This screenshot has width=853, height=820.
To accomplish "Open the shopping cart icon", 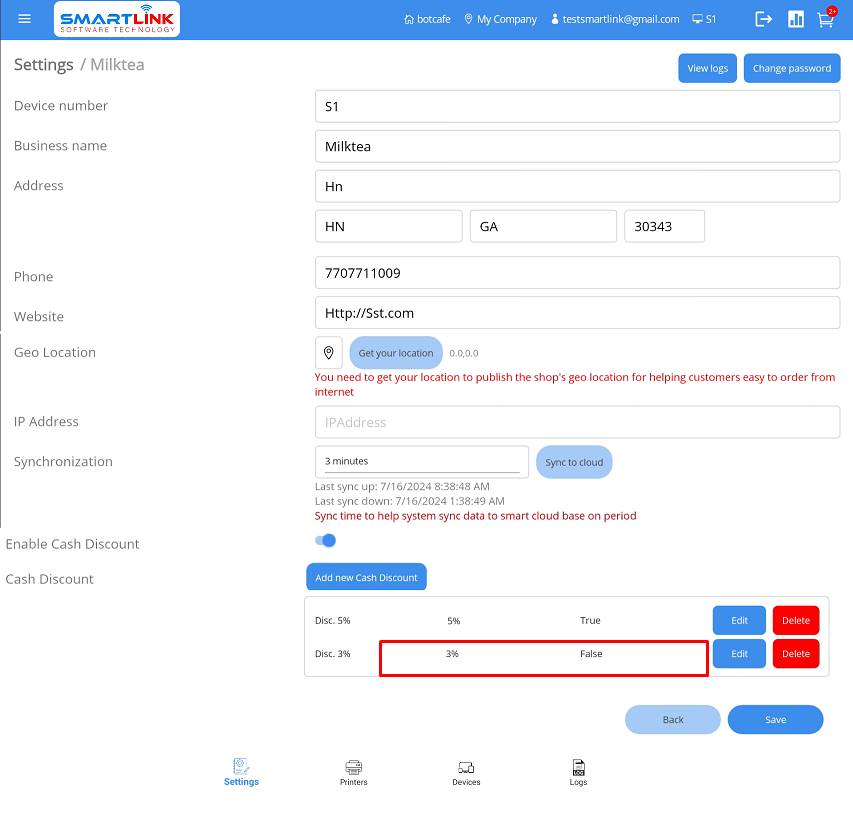I will click(825, 19).
